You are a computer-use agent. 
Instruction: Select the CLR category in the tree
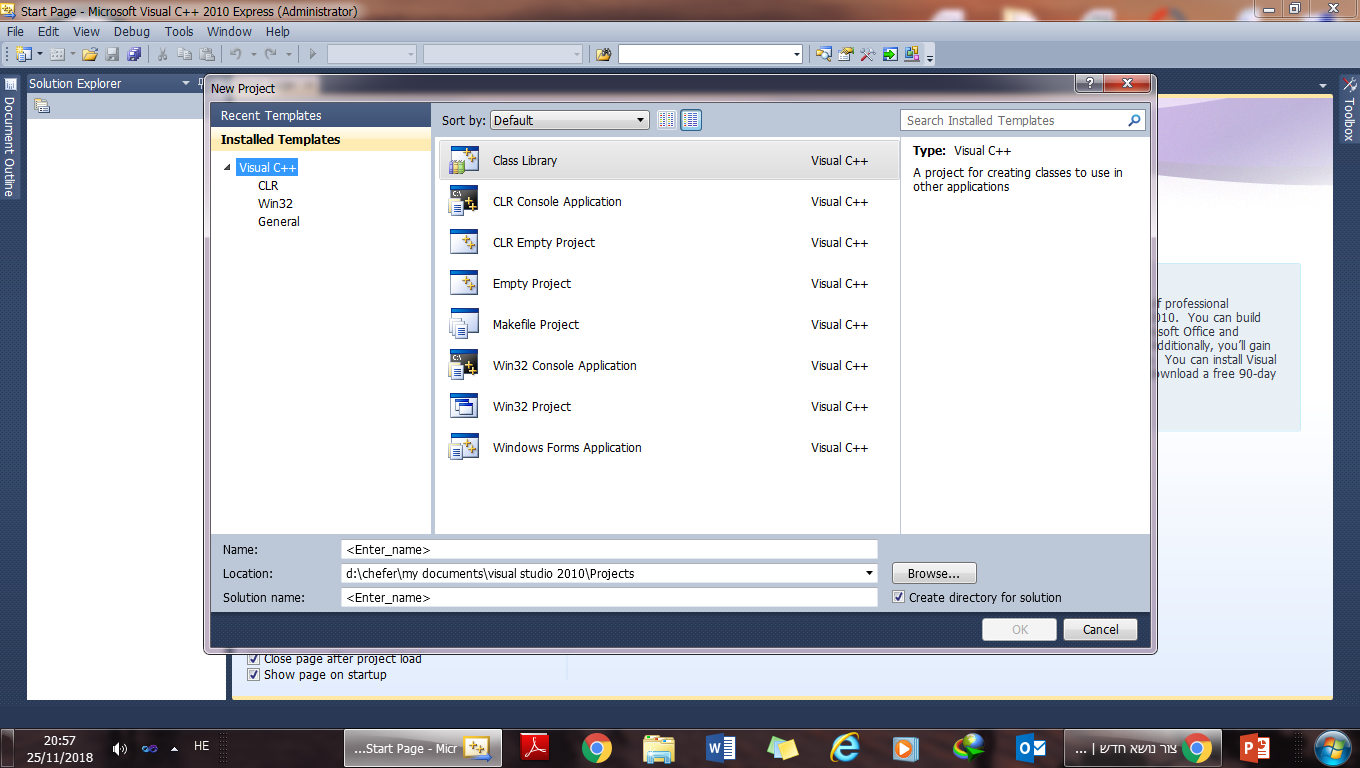[x=268, y=186]
